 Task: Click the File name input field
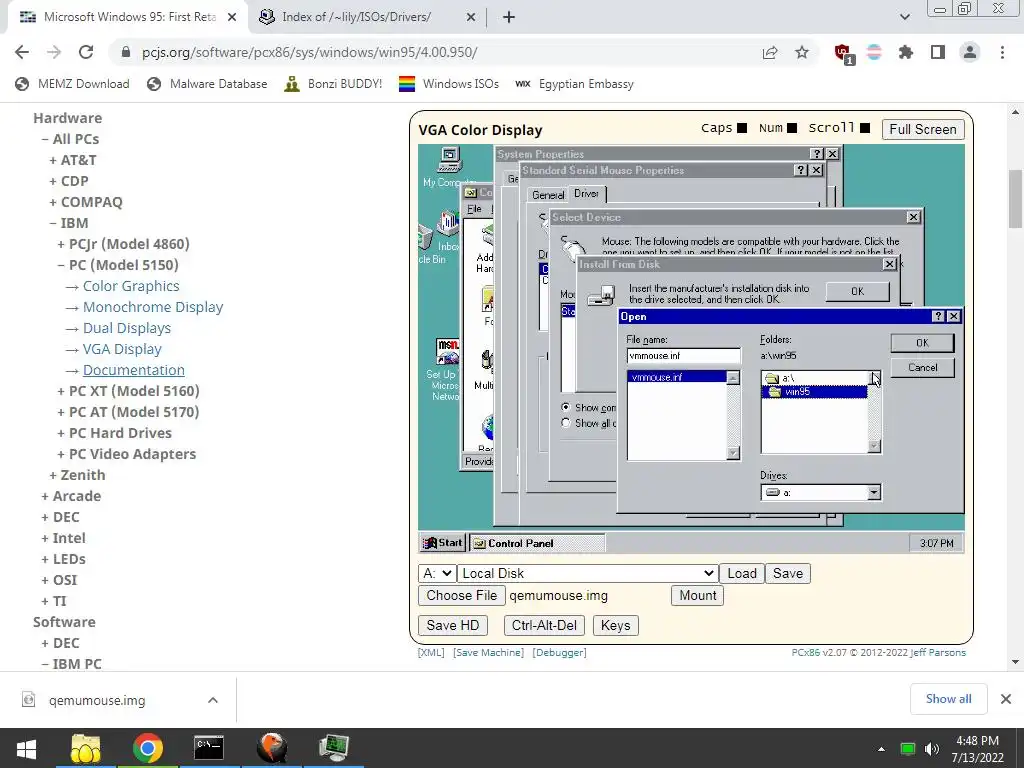click(683, 356)
